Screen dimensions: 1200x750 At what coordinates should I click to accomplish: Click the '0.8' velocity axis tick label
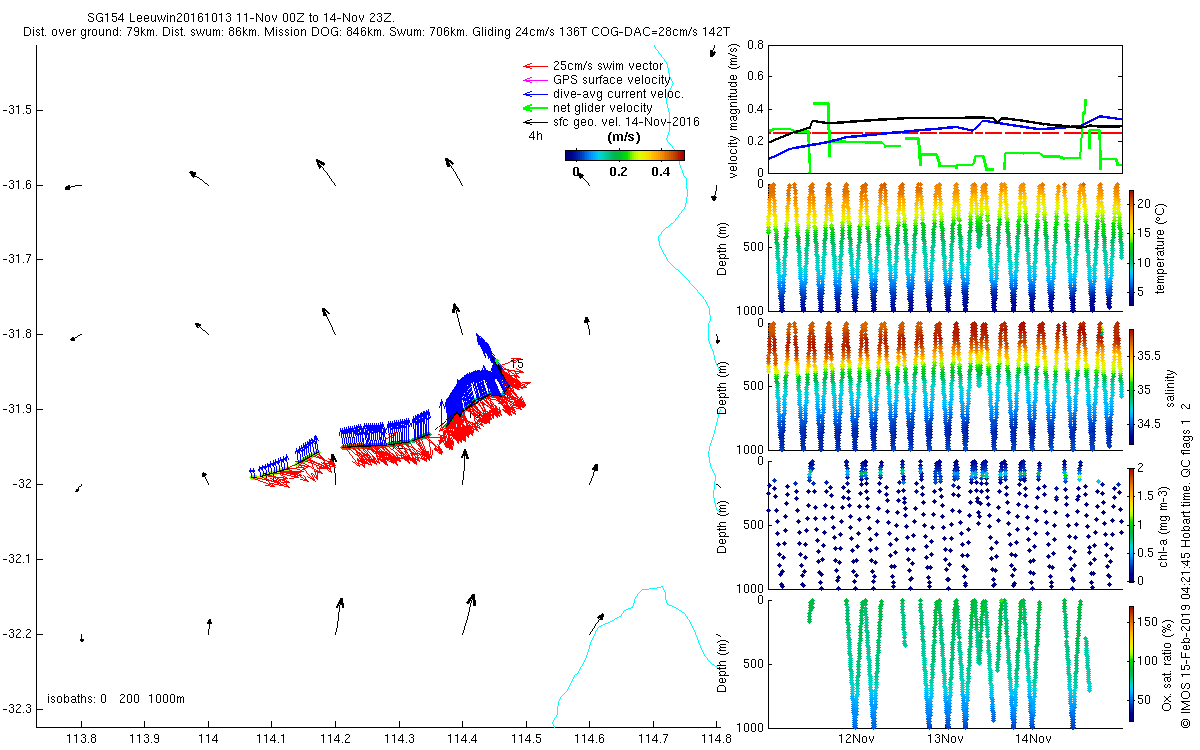[755, 45]
